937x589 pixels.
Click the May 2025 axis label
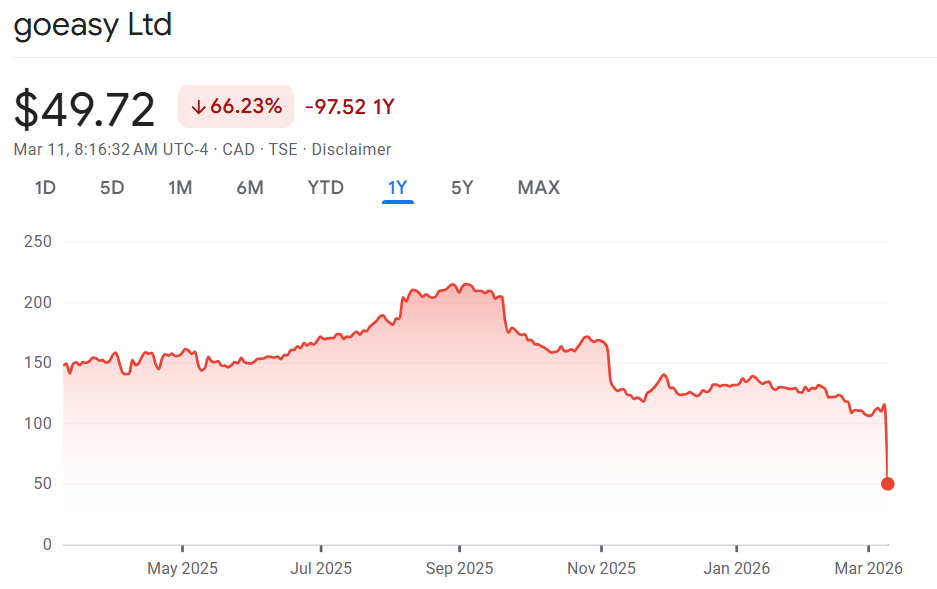point(182,568)
